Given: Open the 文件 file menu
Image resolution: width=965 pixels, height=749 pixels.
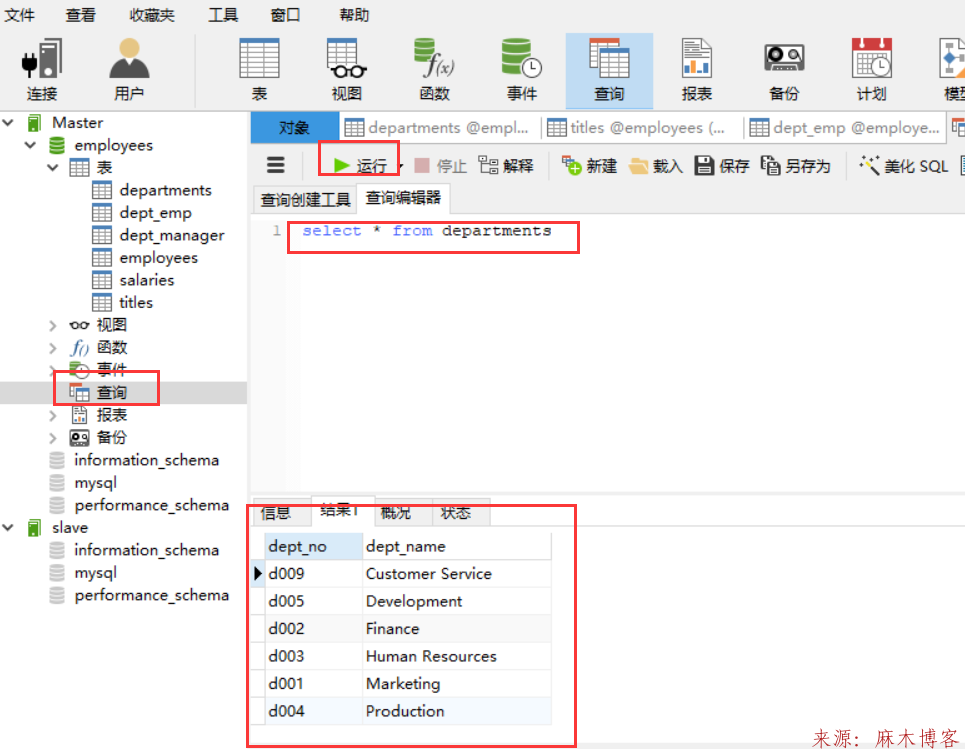Looking at the screenshot, I should pyautogui.click(x=20, y=15).
